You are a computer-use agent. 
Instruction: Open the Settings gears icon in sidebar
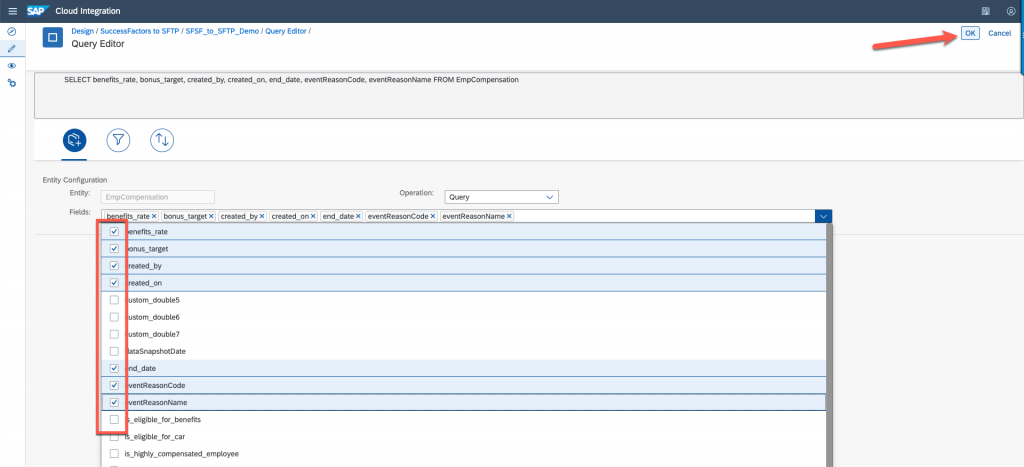pos(12,83)
